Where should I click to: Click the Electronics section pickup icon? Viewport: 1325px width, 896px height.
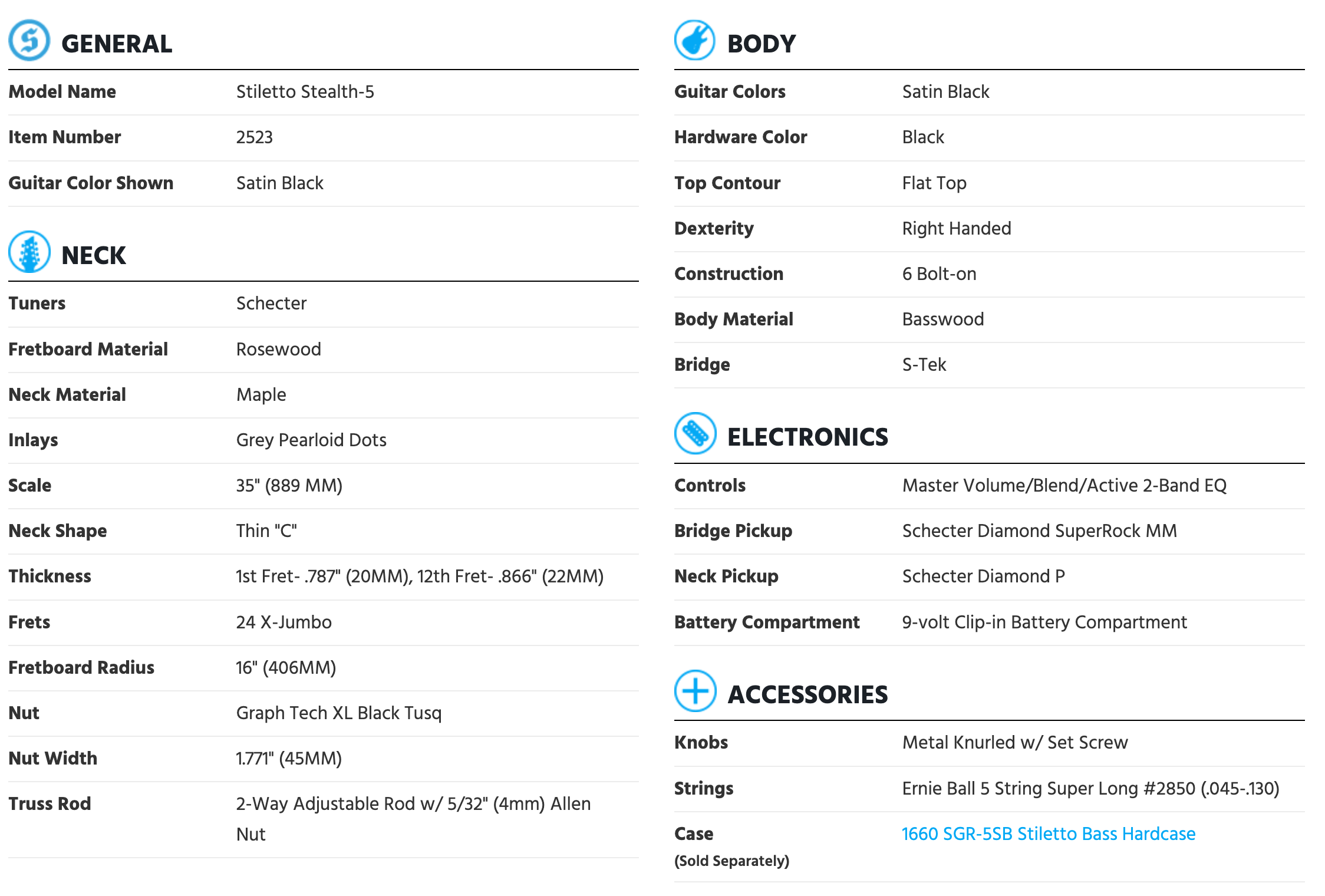[x=695, y=434]
